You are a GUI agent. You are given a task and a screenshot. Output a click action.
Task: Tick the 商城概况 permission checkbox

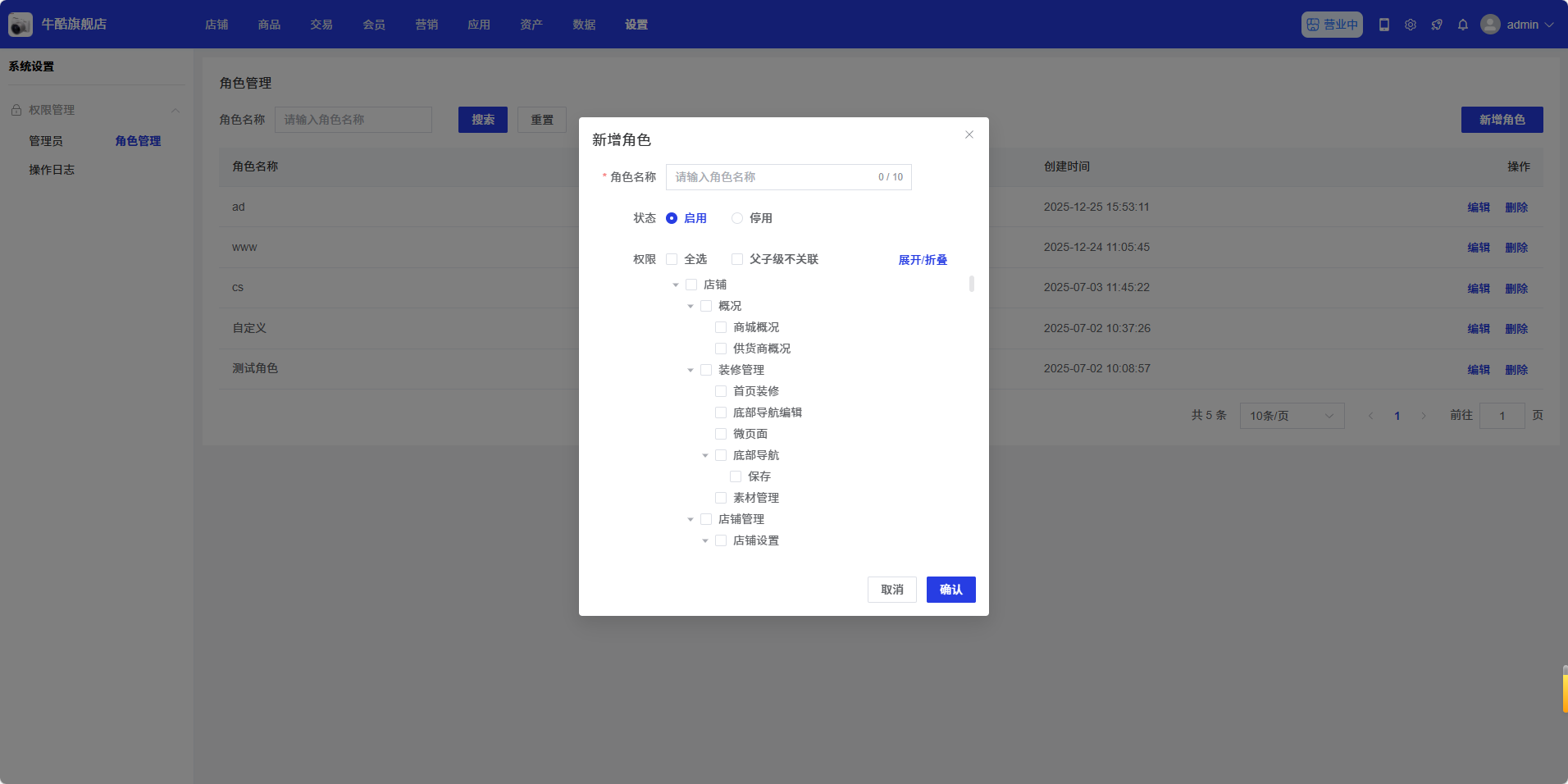[x=721, y=327]
